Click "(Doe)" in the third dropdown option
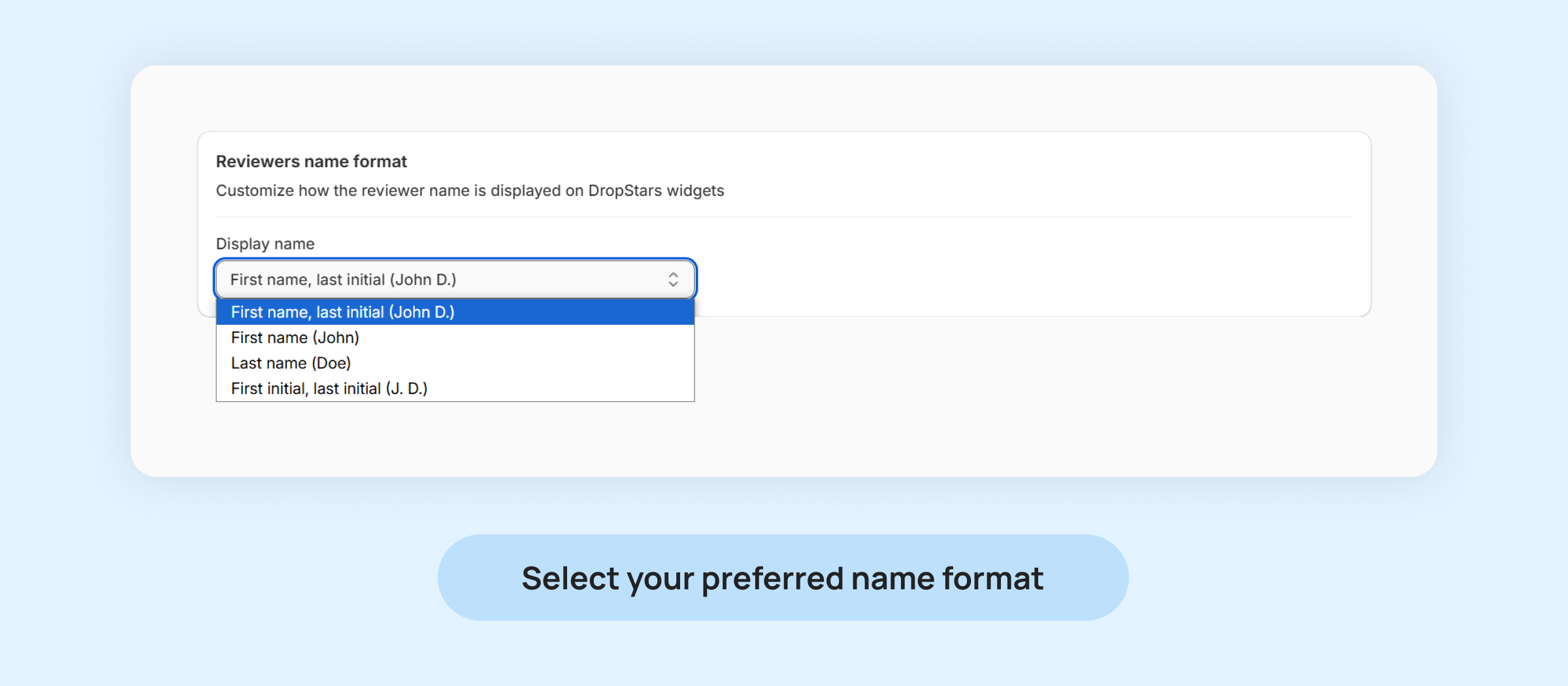This screenshot has height=686, width=1568. [x=331, y=363]
